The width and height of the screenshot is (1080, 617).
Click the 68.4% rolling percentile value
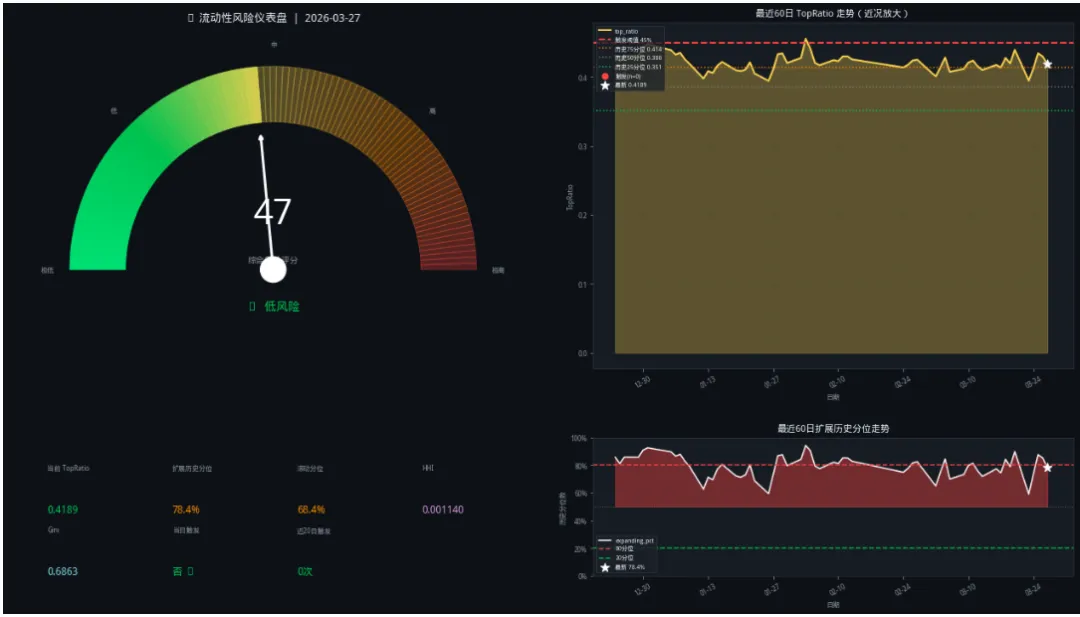click(311, 510)
